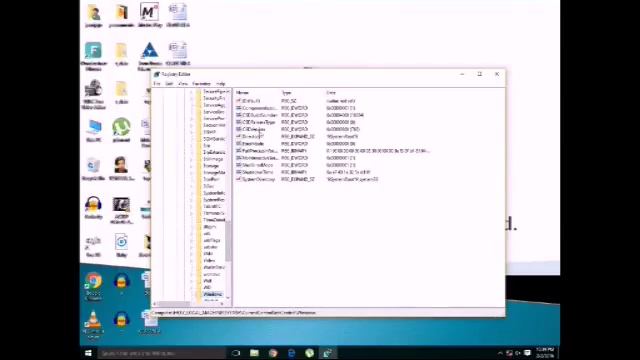
Task: Click the tree pane horizontal scrollbar
Action: [175, 304]
